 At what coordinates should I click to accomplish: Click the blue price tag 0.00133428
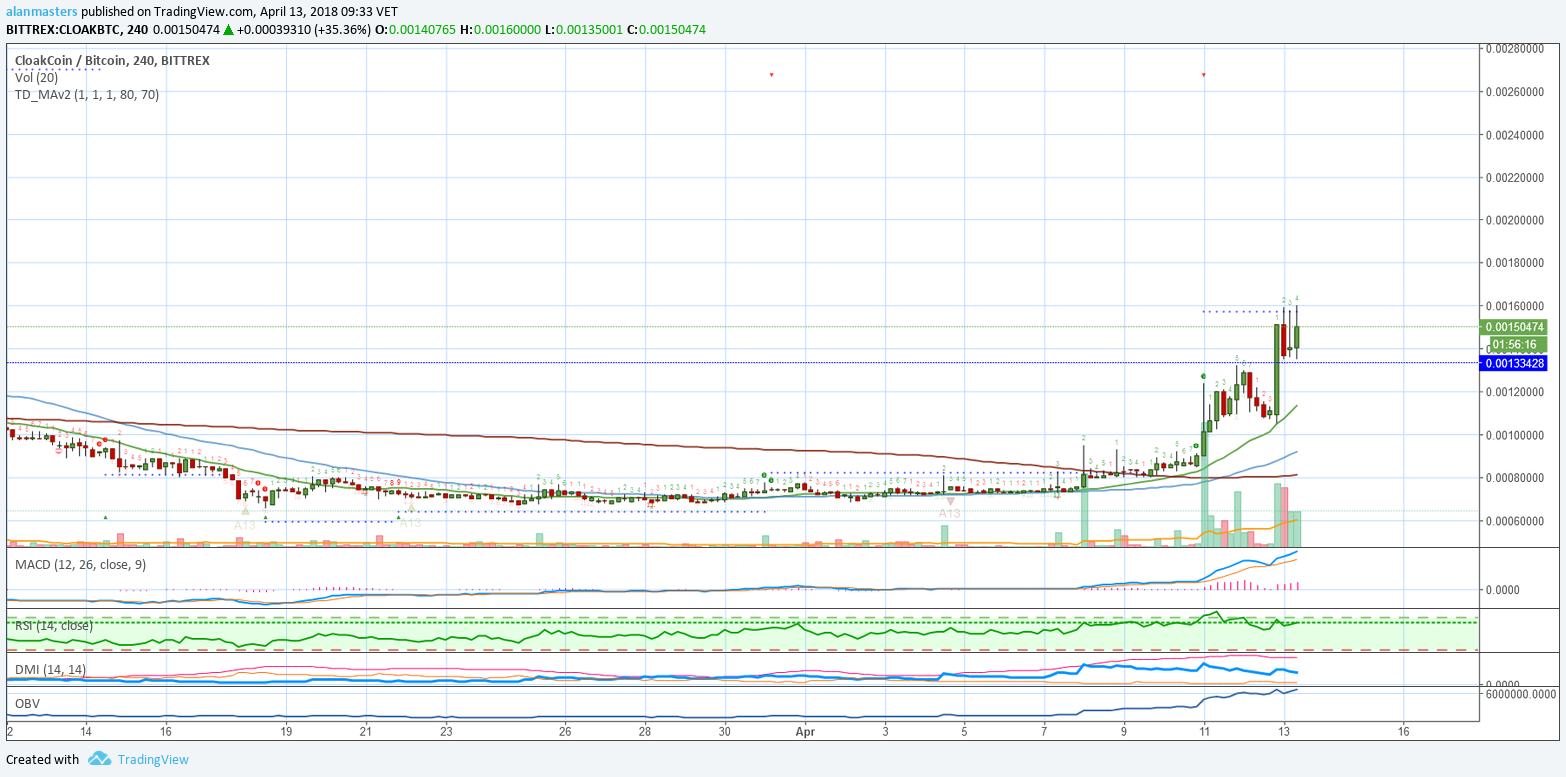tap(1513, 363)
